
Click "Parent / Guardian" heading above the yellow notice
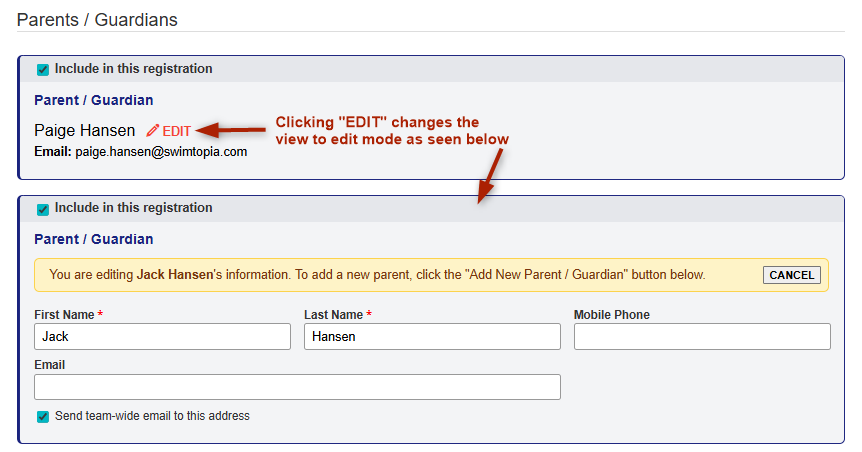click(94, 239)
